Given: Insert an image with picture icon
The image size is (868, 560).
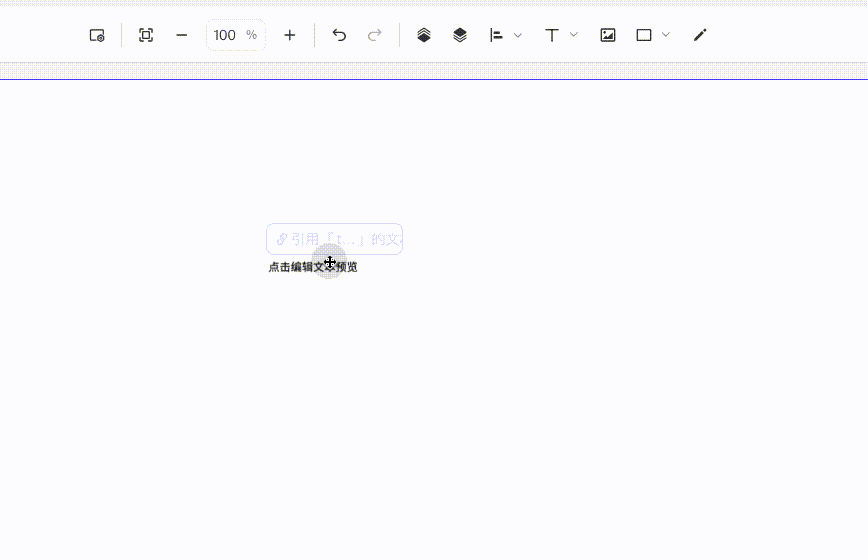Looking at the screenshot, I should [x=608, y=35].
